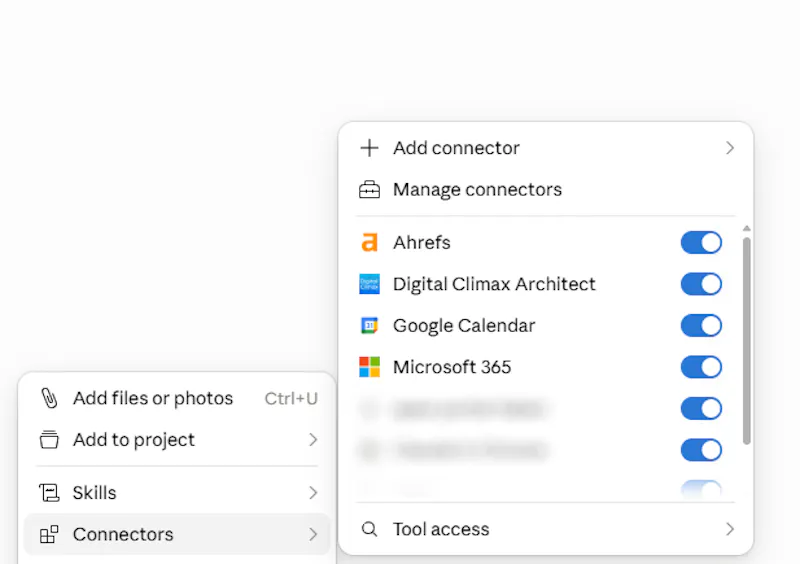The height and width of the screenshot is (564, 800).
Task: Click the Microsoft 365 label
Action: 452,367
